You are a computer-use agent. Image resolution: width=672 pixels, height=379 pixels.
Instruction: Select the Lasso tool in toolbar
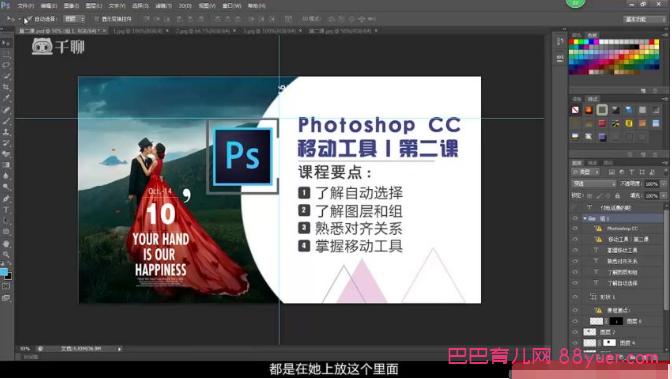[x=6, y=65]
